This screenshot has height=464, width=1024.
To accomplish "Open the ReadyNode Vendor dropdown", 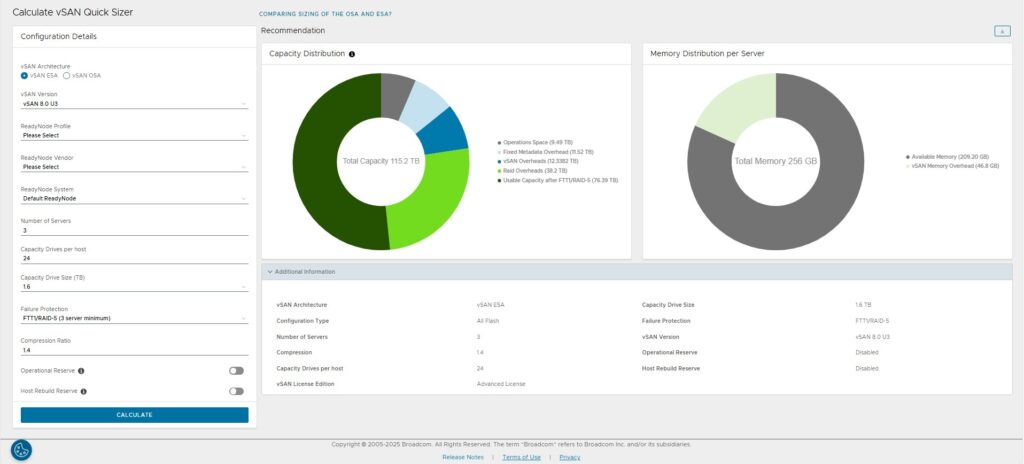I will 135,167.
